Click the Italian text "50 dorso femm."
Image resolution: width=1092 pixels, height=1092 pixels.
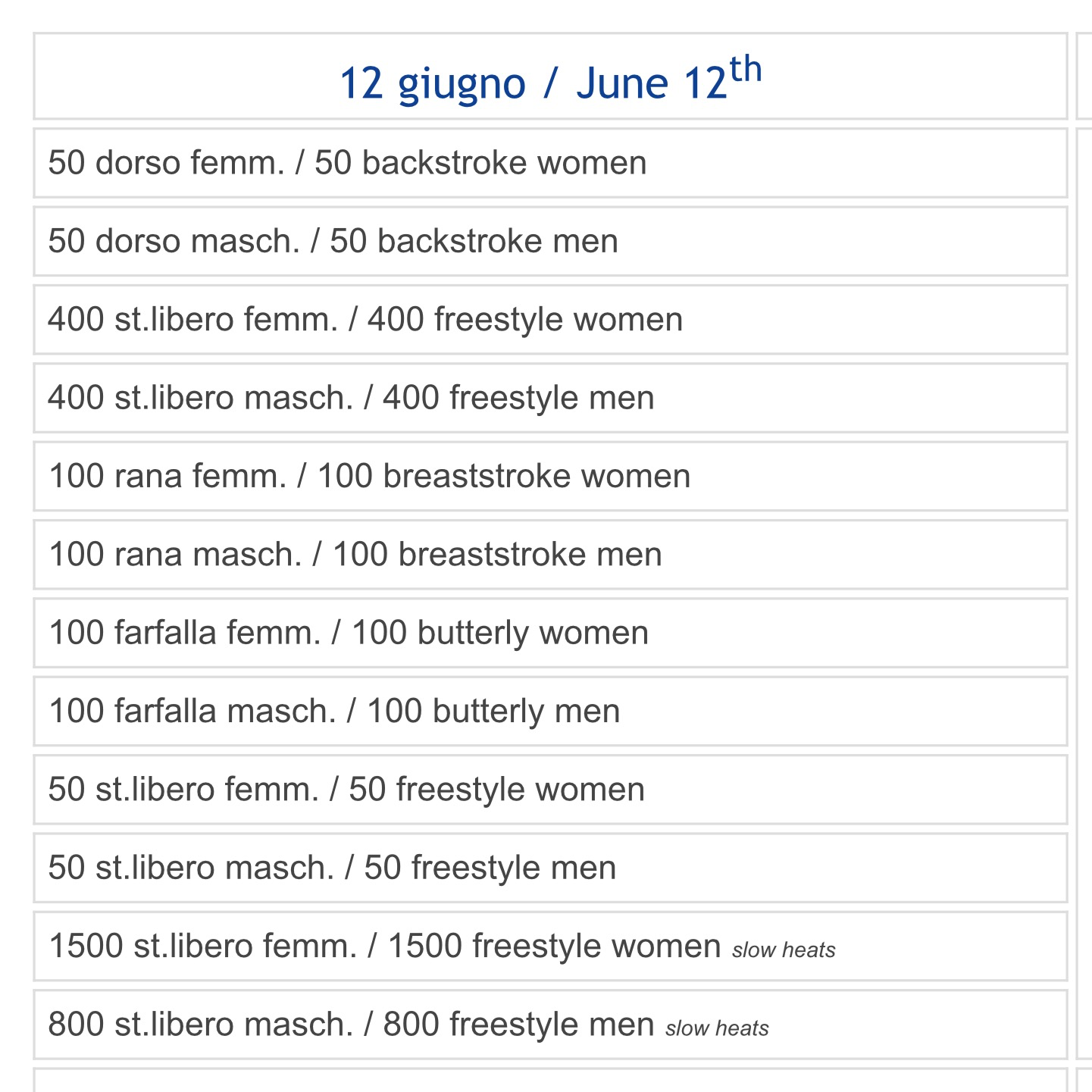tap(166, 164)
